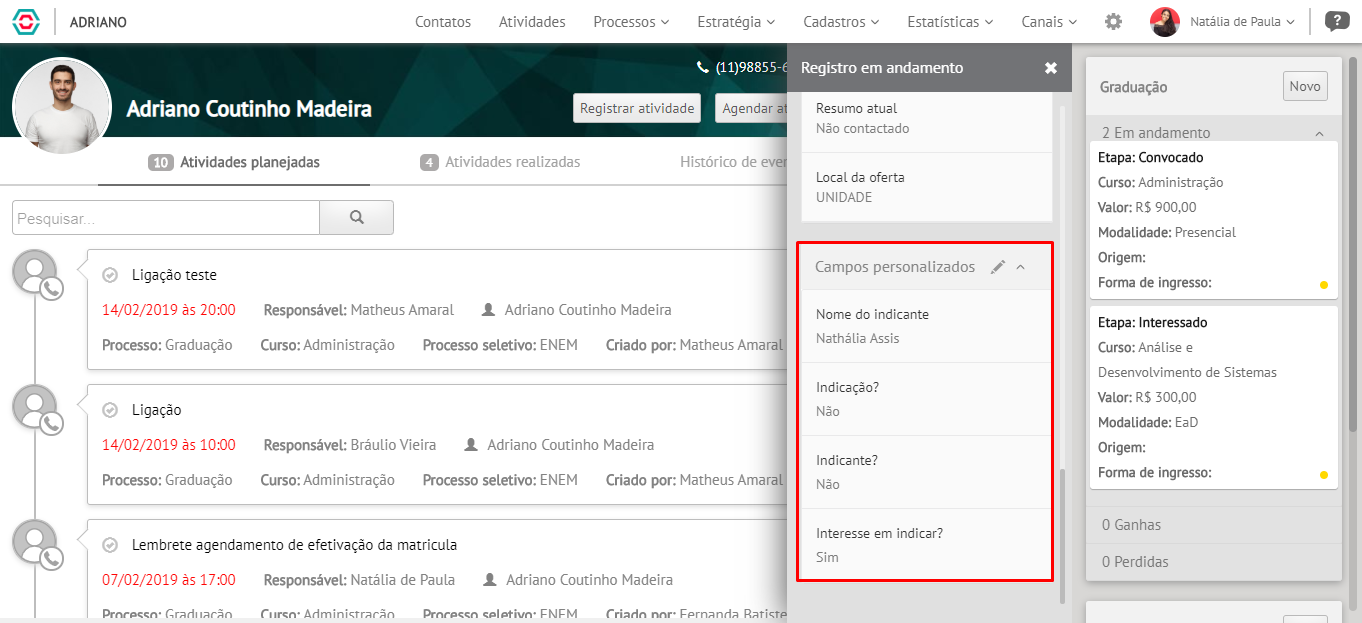Click the 'Resumo atual' Não contactado field
Viewport: 1362px width, 623px height.
click(927, 118)
